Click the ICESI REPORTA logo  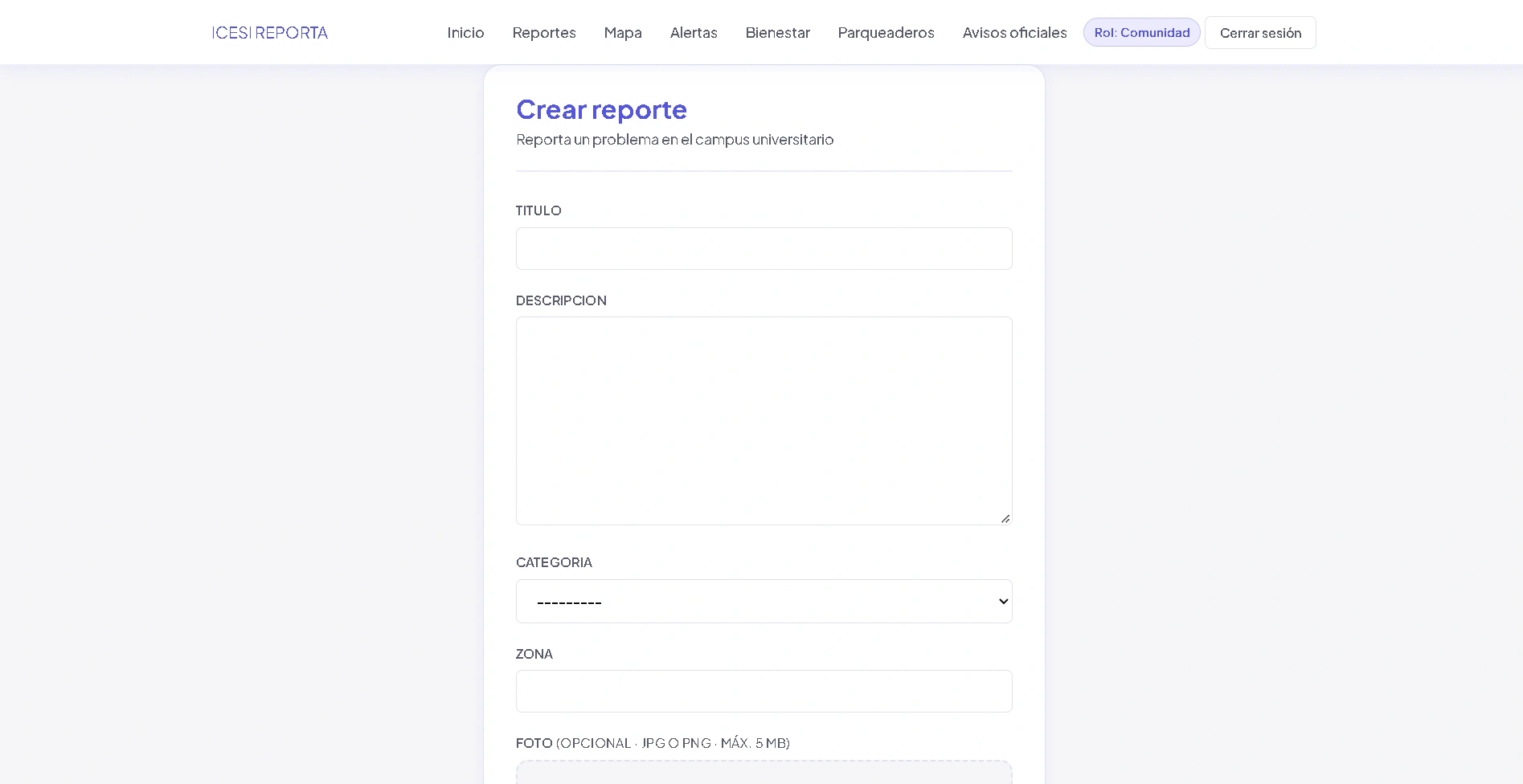click(x=270, y=33)
